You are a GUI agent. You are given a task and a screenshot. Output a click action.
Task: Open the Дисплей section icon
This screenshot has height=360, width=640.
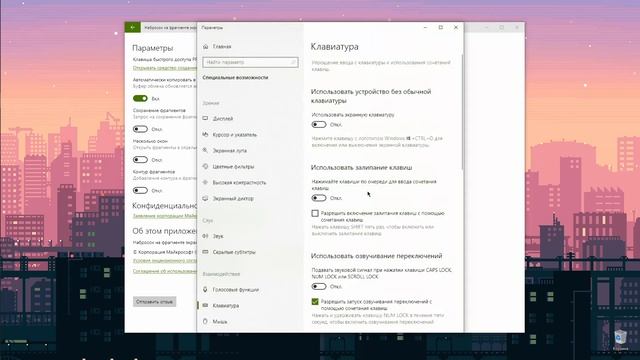(x=205, y=118)
